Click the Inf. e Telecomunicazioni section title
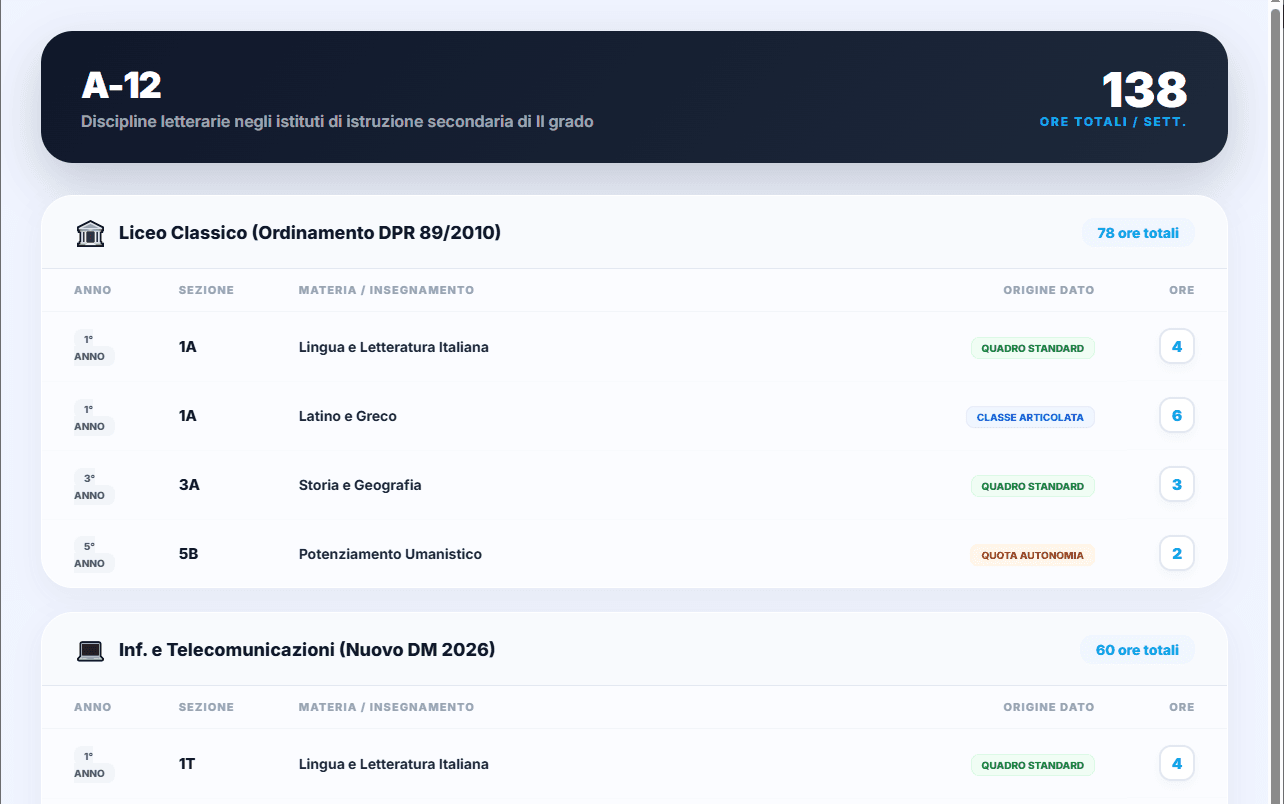 tap(307, 650)
